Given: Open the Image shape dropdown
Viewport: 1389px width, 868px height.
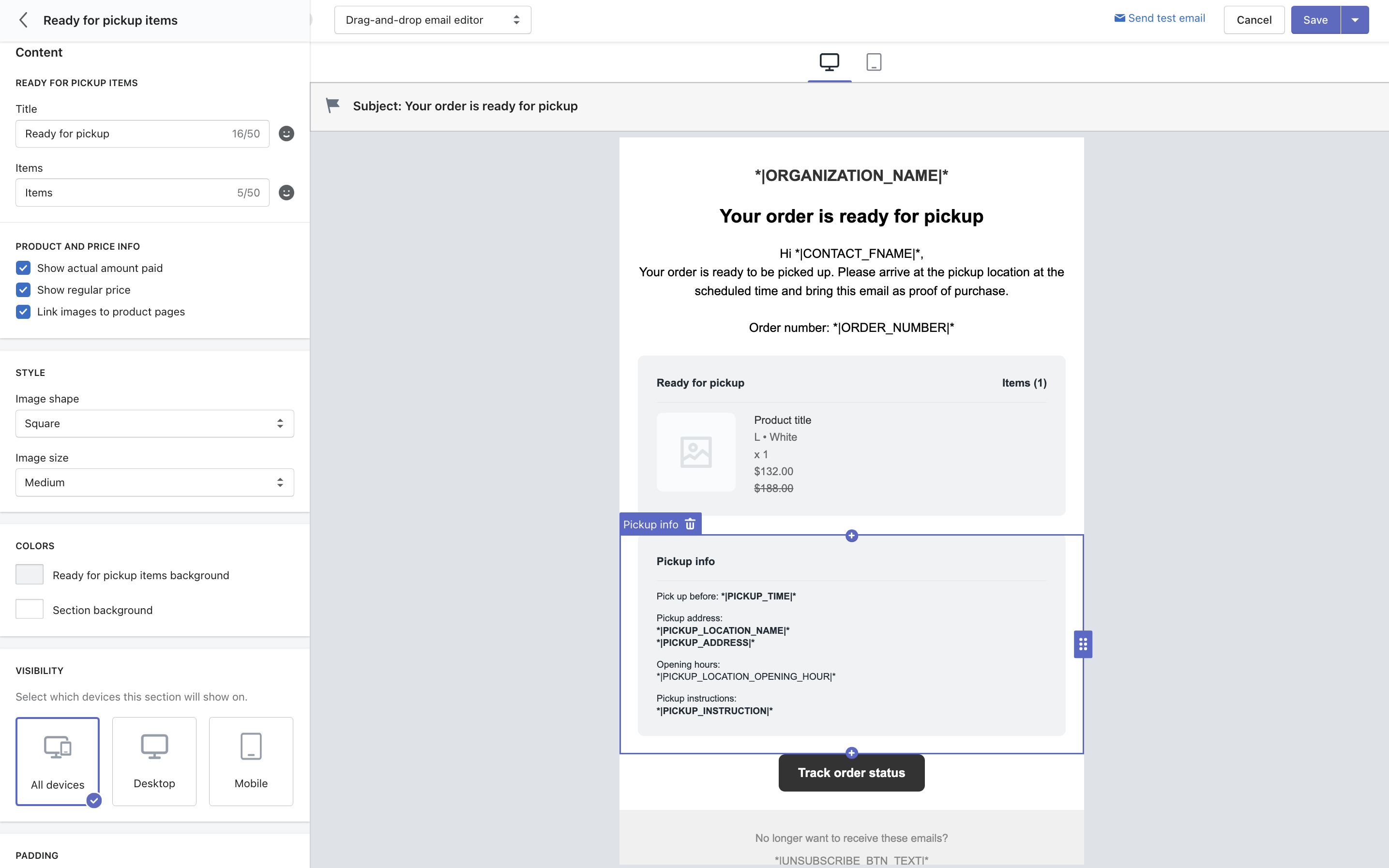Looking at the screenshot, I should coord(154,424).
